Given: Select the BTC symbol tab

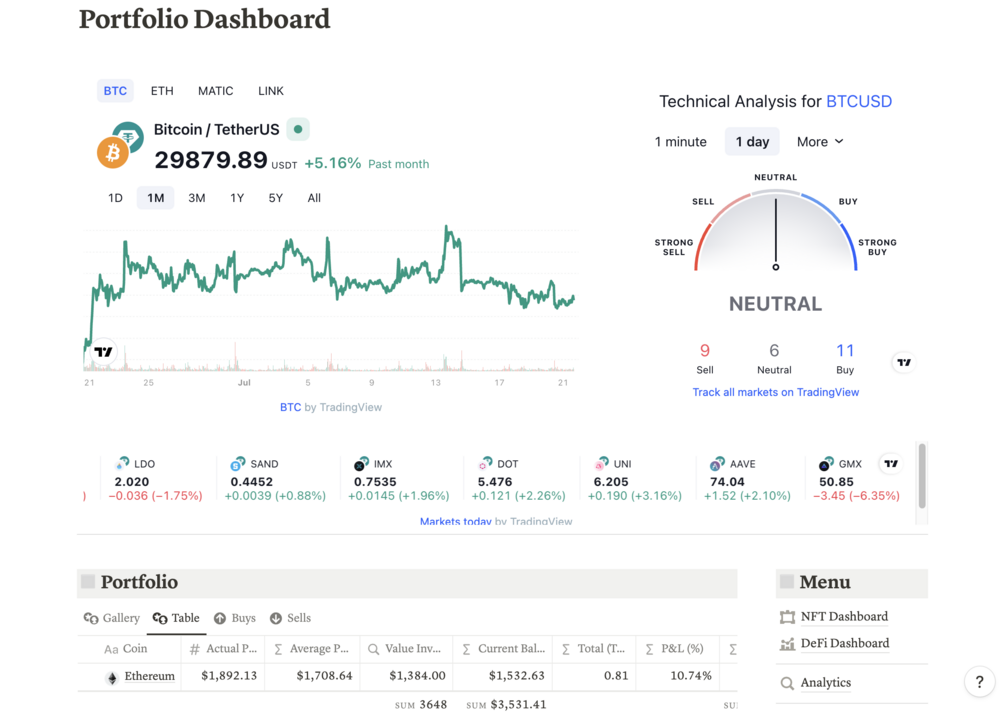Looking at the screenshot, I should point(115,91).
